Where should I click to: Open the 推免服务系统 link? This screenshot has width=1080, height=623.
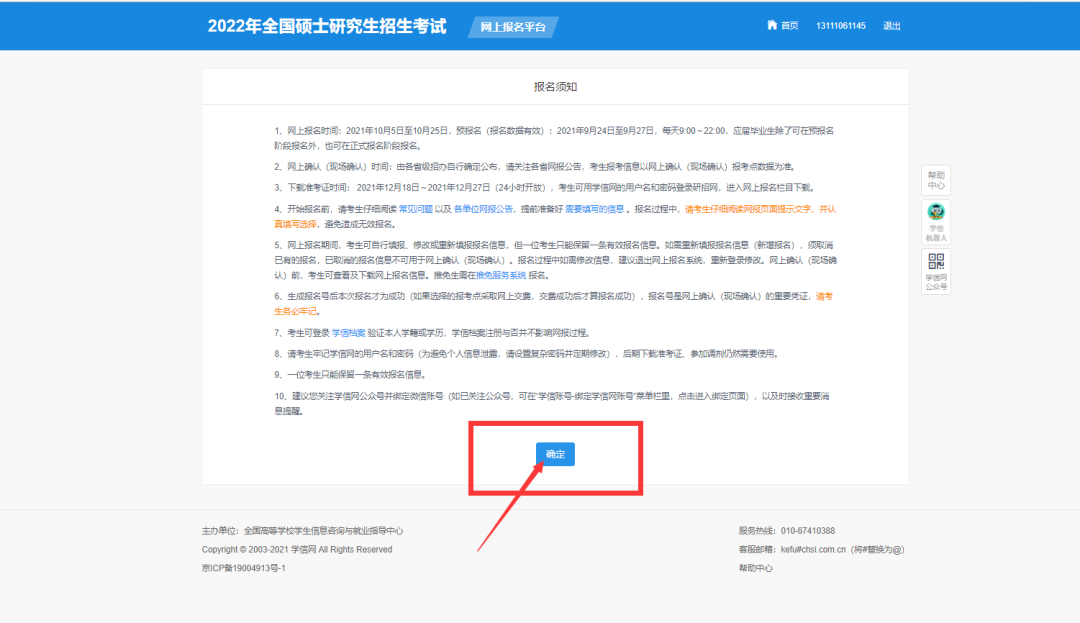pos(501,275)
